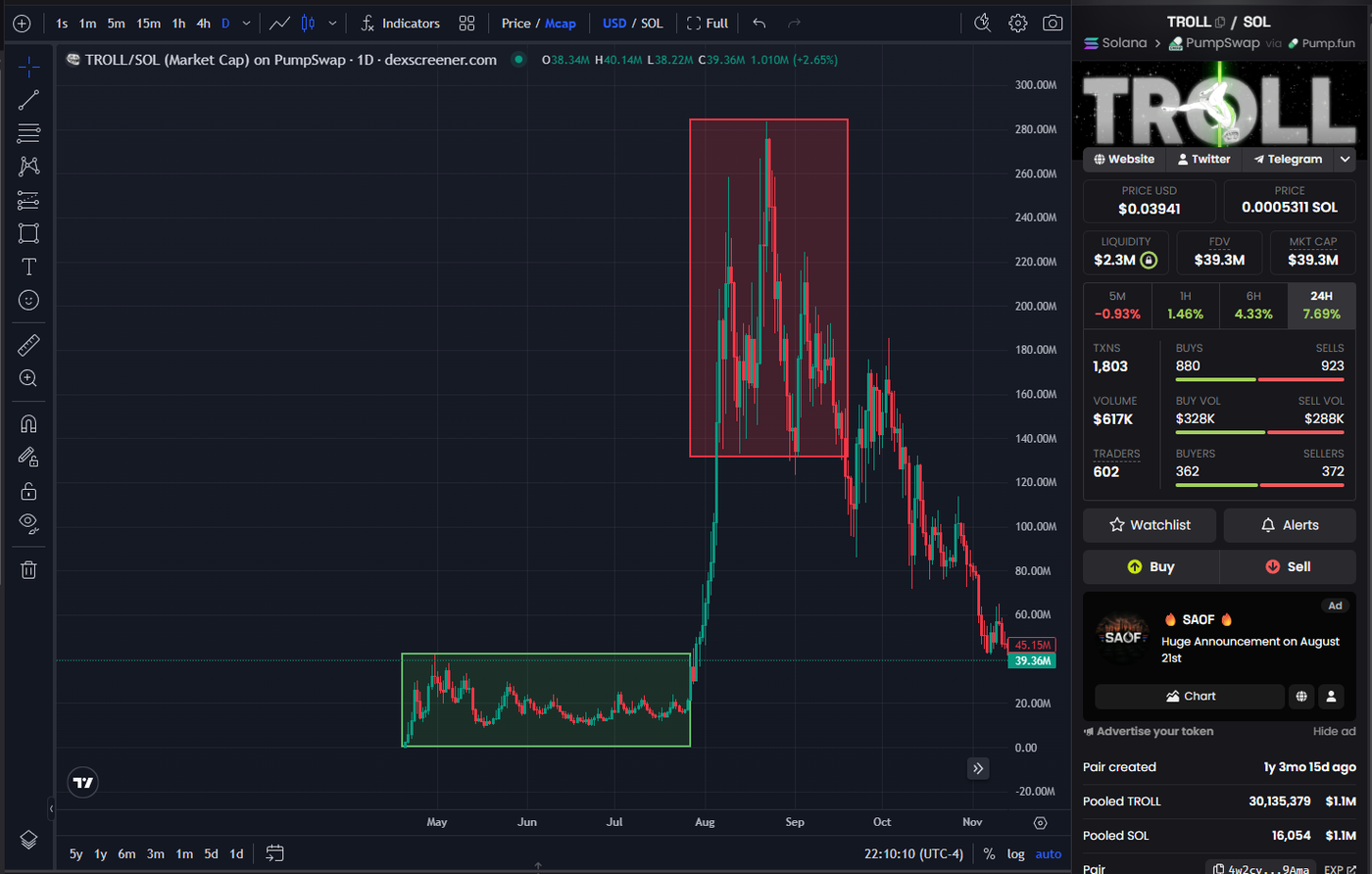The width and height of the screenshot is (1372, 874).
Task: Open the Fibonacci retracement tool
Action: tap(28, 133)
